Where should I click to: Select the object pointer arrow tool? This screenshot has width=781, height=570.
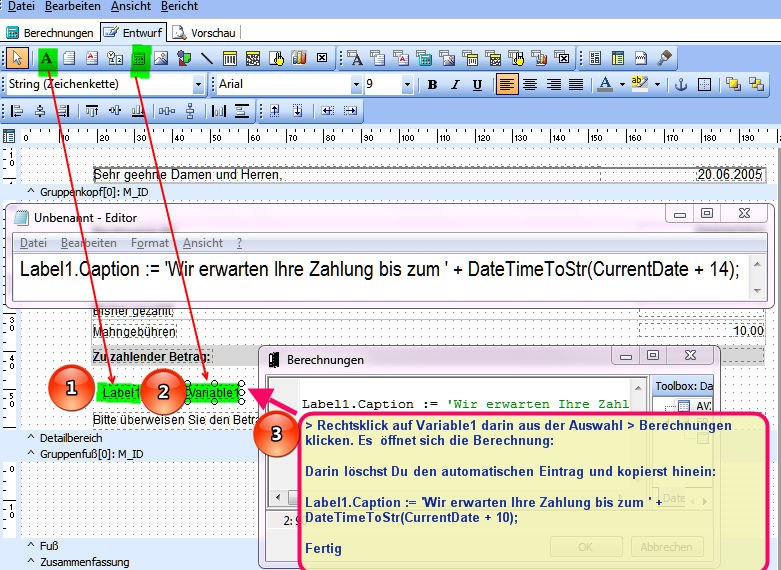point(17,58)
